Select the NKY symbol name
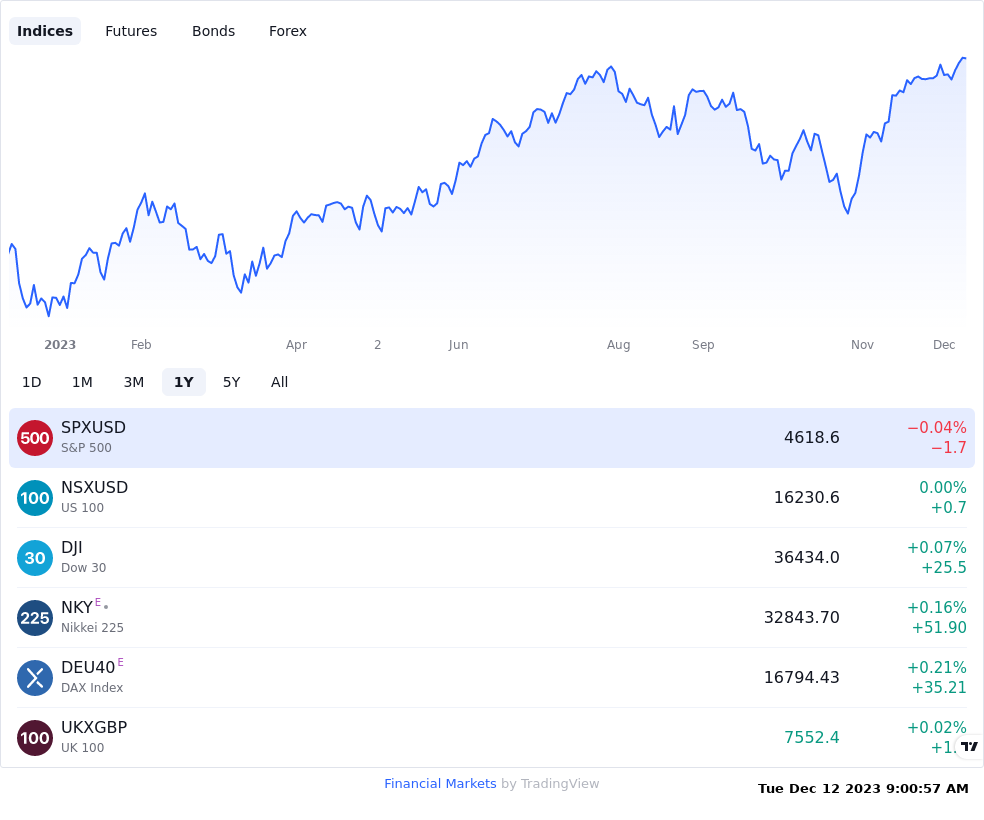Image resolution: width=984 pixels, height=820 pixels. pos(77,607)
